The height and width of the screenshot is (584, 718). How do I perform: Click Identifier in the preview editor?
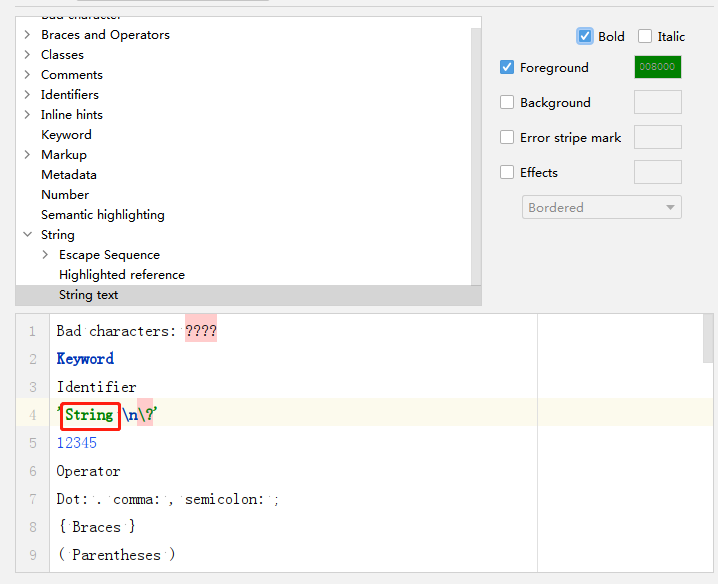pos(96,387)
